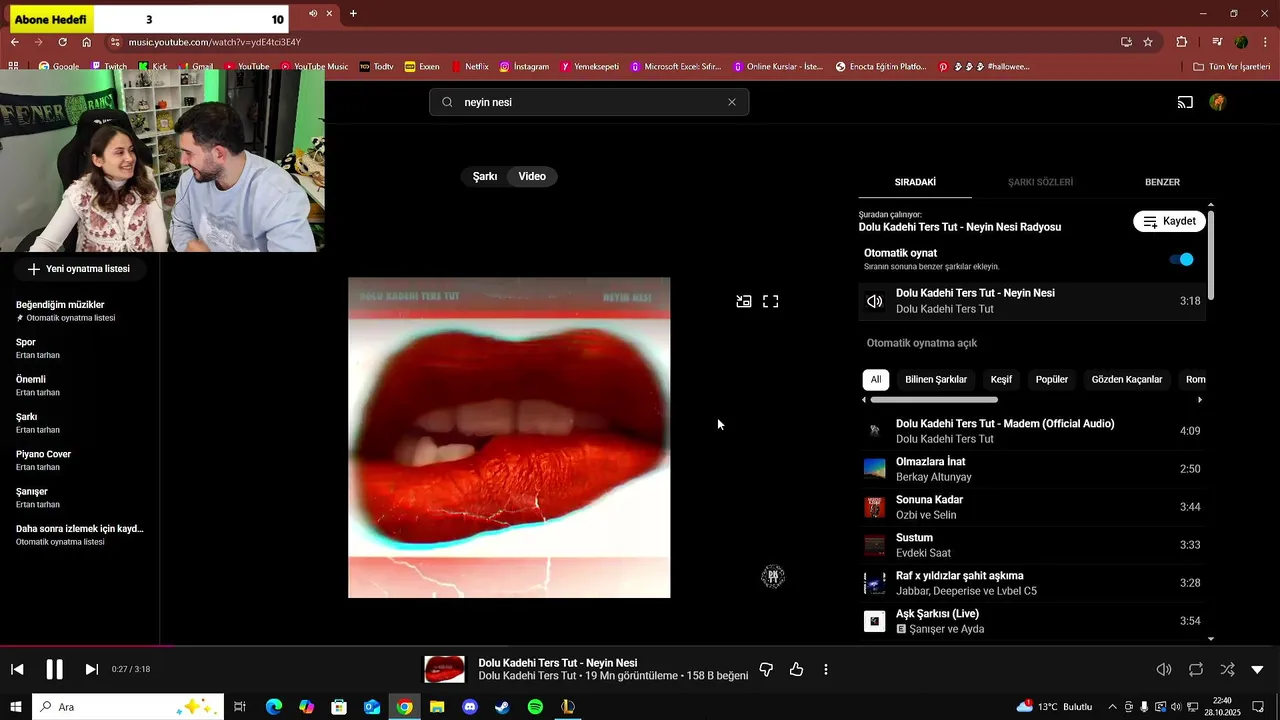Toggle the repeat mode icon

point(1196,669)
